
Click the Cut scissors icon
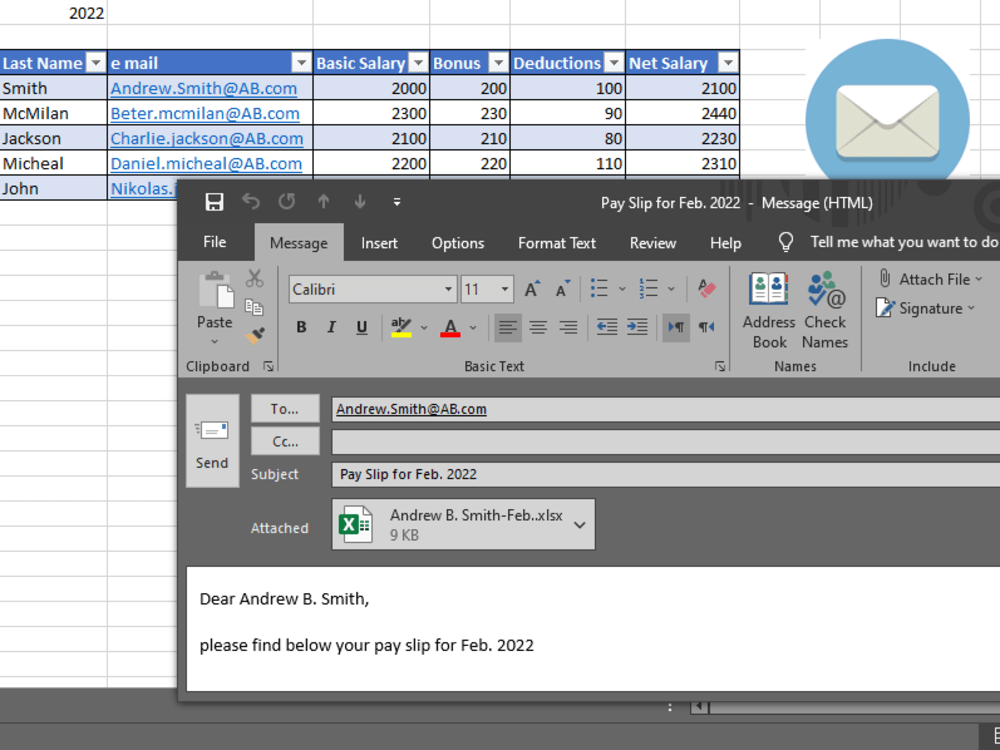254,278
